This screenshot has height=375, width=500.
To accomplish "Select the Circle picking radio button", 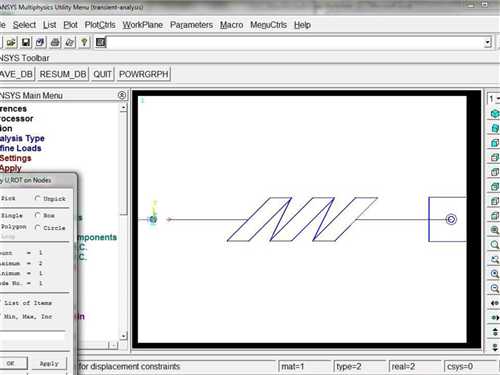I will pyautogui.click(x=38, y=228).
